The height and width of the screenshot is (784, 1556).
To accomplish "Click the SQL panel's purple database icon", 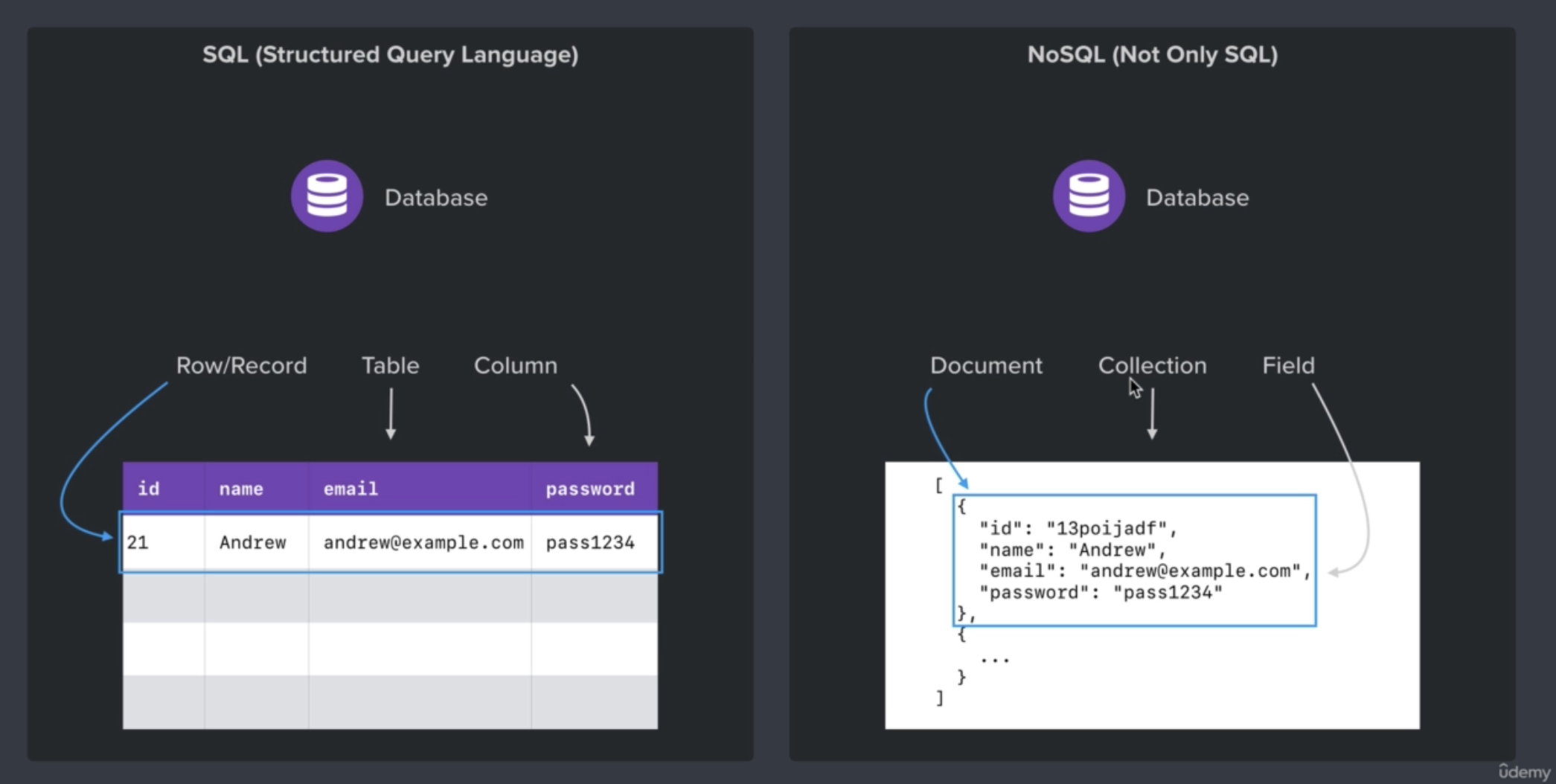I will click(327, 196).
